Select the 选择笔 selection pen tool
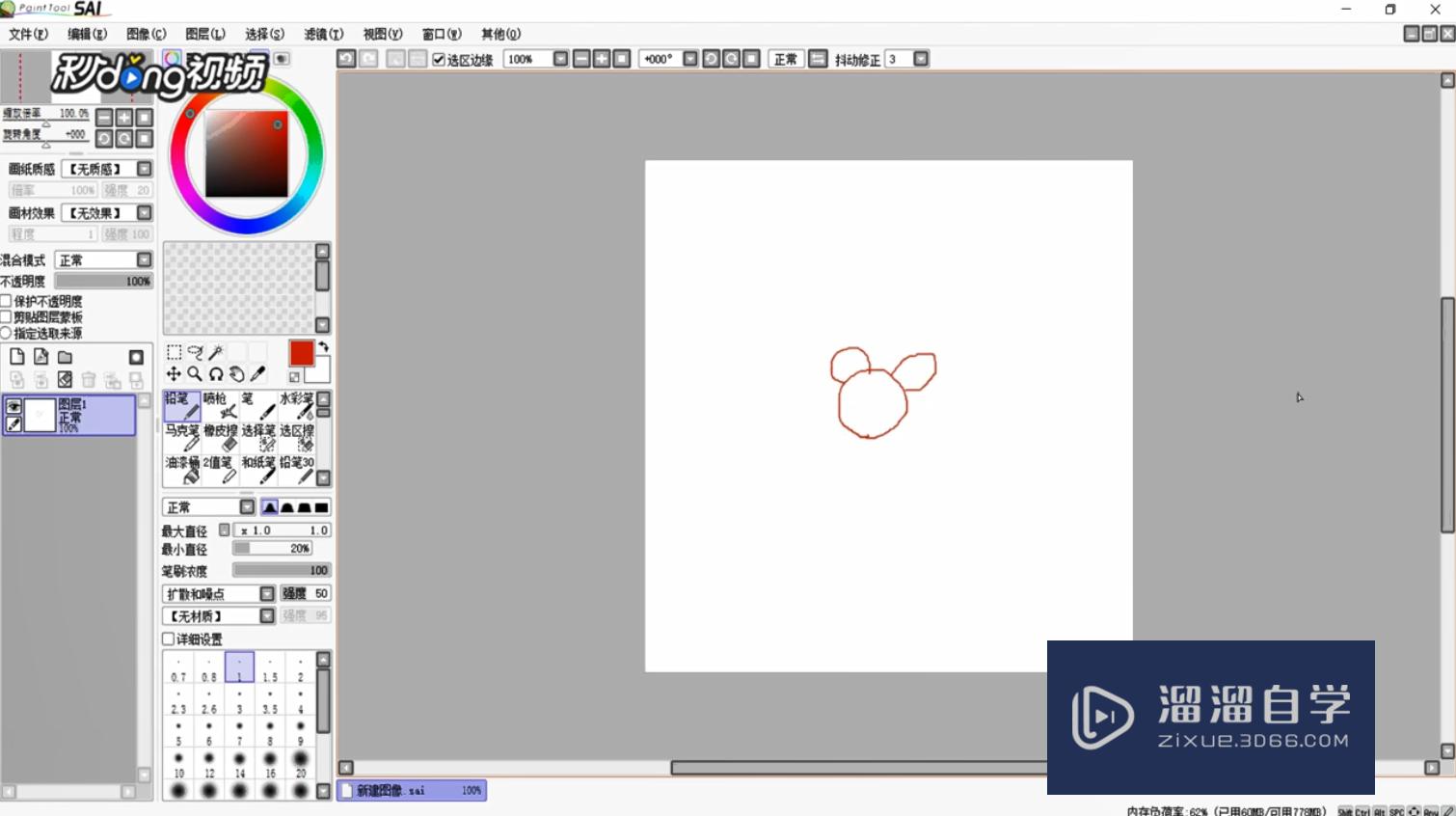 click(x=258, y=438)
